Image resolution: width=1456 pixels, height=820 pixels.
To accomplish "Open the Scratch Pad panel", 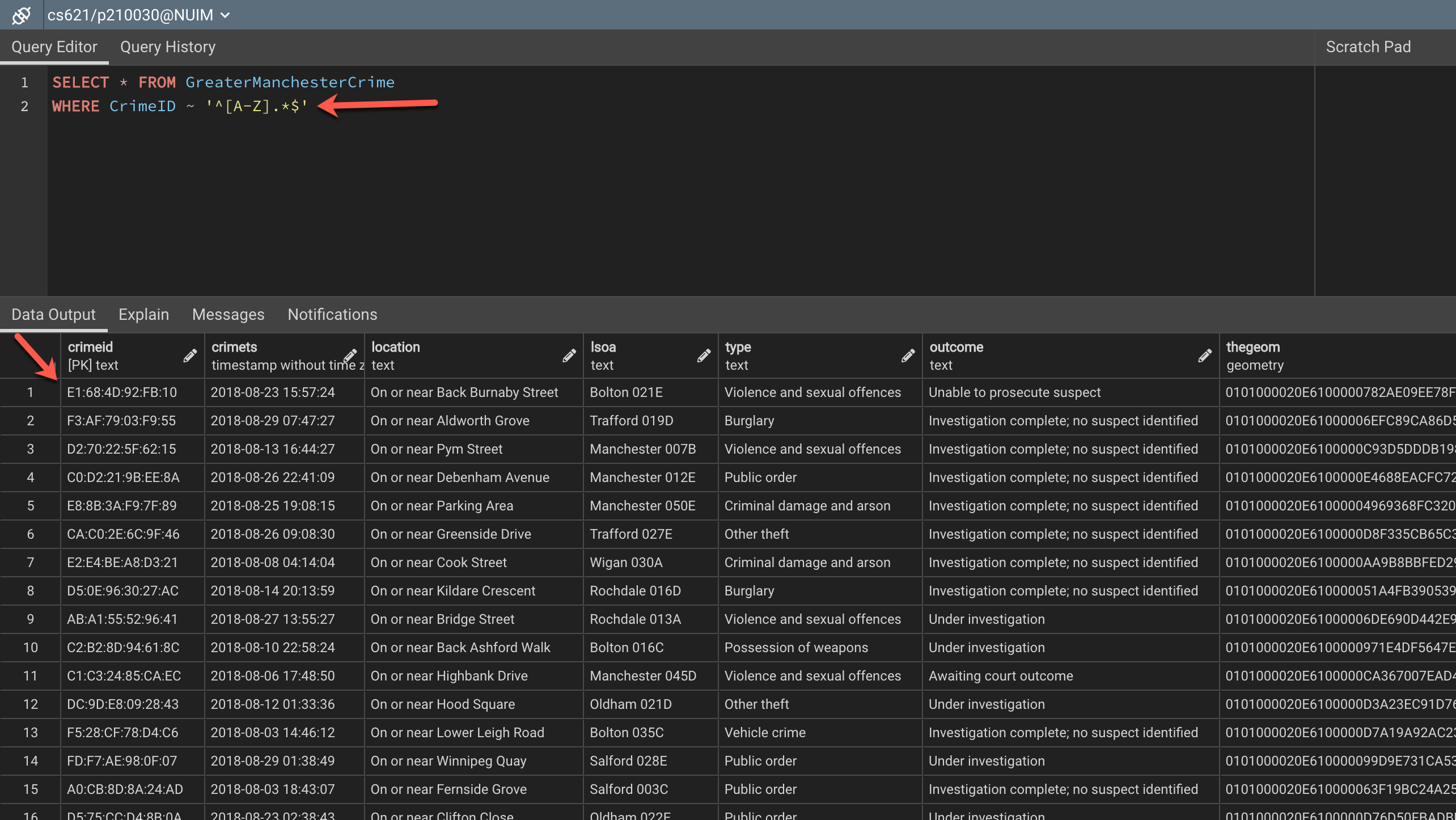I will point(1368,47).
